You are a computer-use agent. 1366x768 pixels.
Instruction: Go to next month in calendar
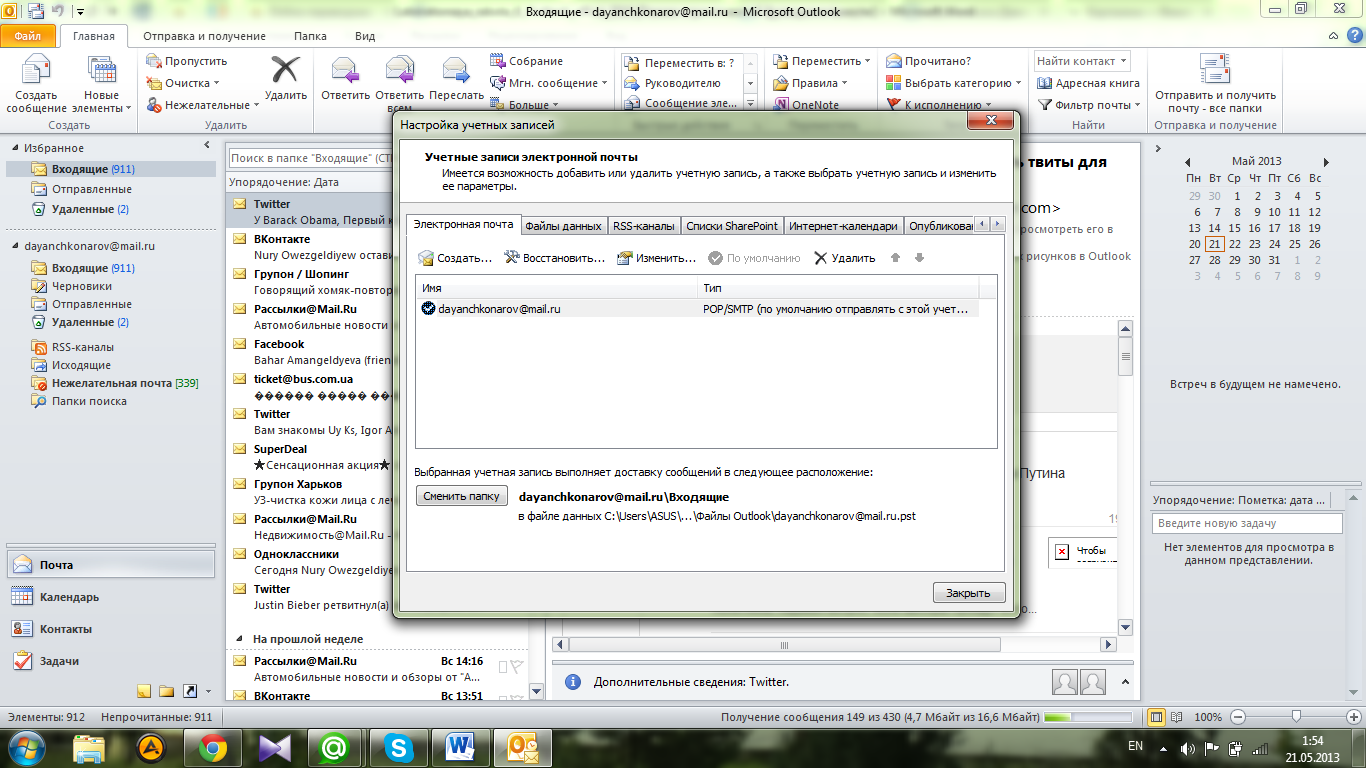(x=1326, y=161)
